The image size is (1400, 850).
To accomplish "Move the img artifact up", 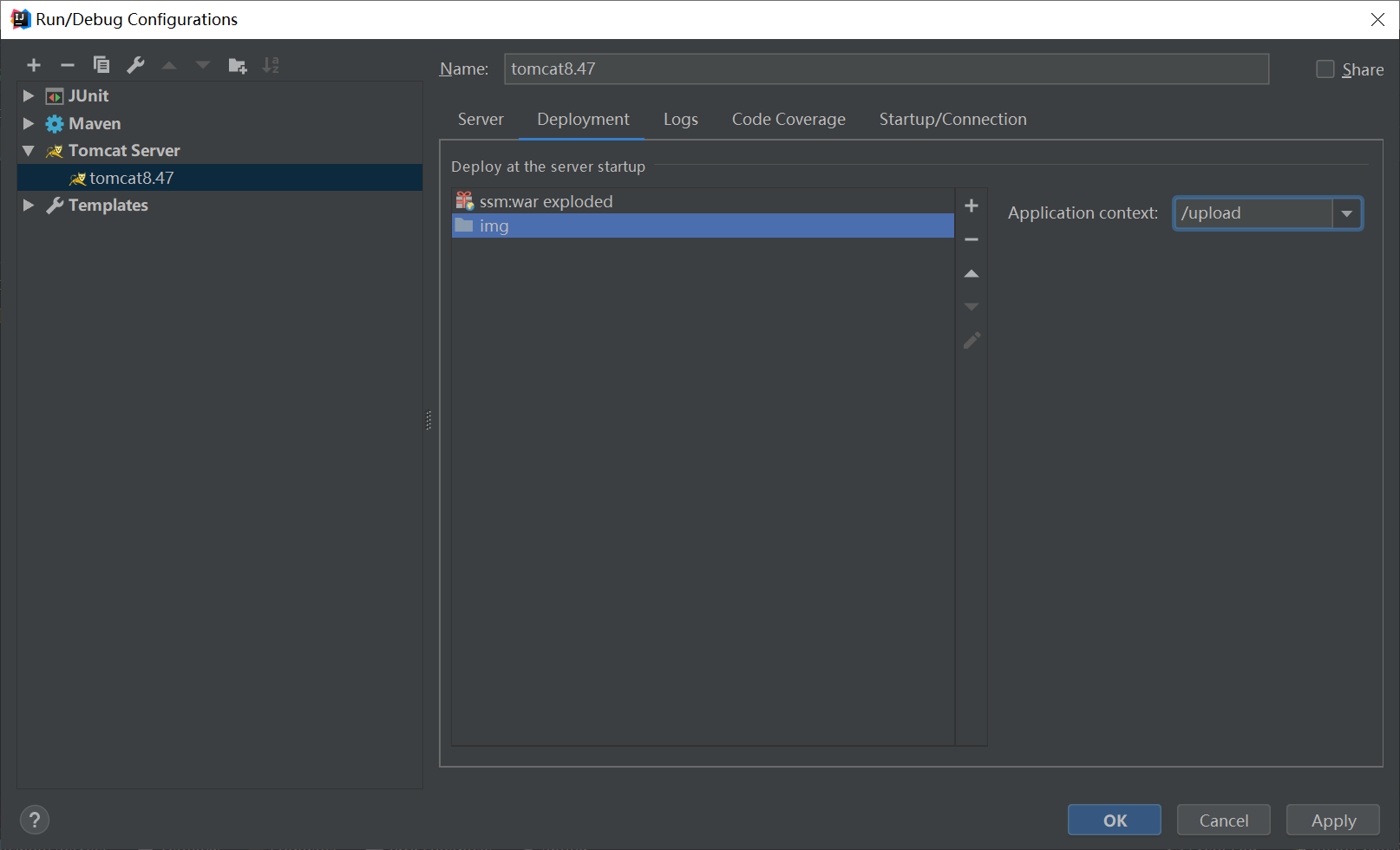I will (x=971, y=272).
